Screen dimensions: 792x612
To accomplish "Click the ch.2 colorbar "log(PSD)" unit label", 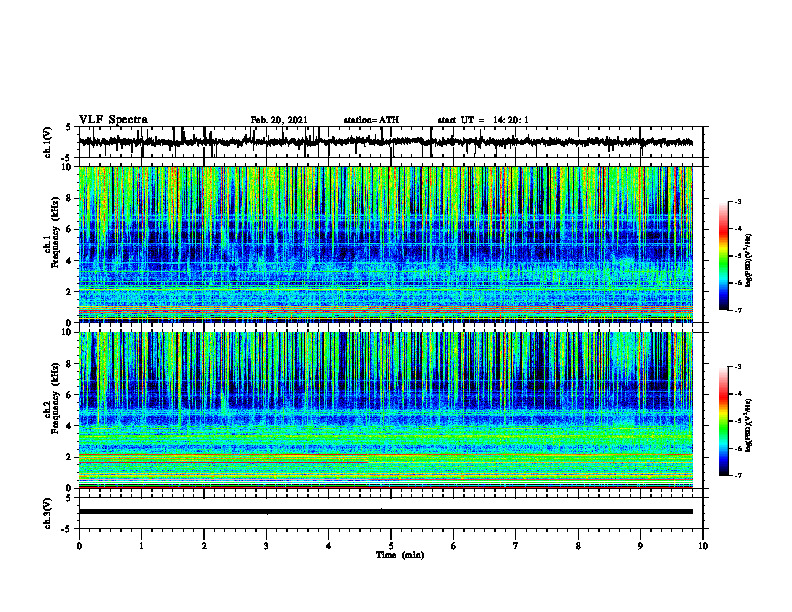I will 749,425.
